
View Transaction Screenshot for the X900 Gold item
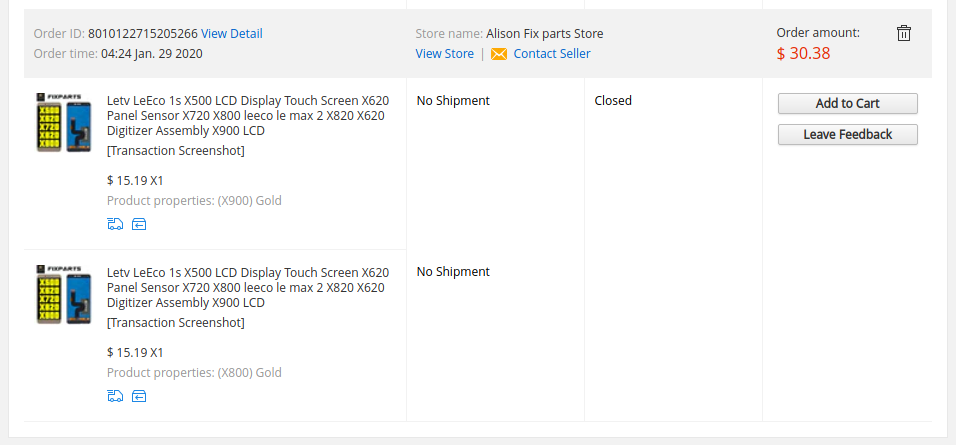(x=176, y=151)
